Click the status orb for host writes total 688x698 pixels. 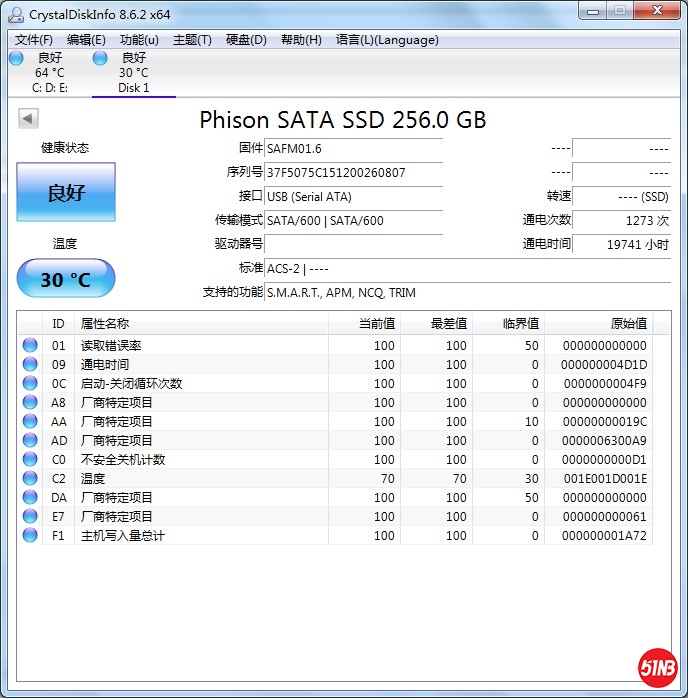tap(30, 535)
